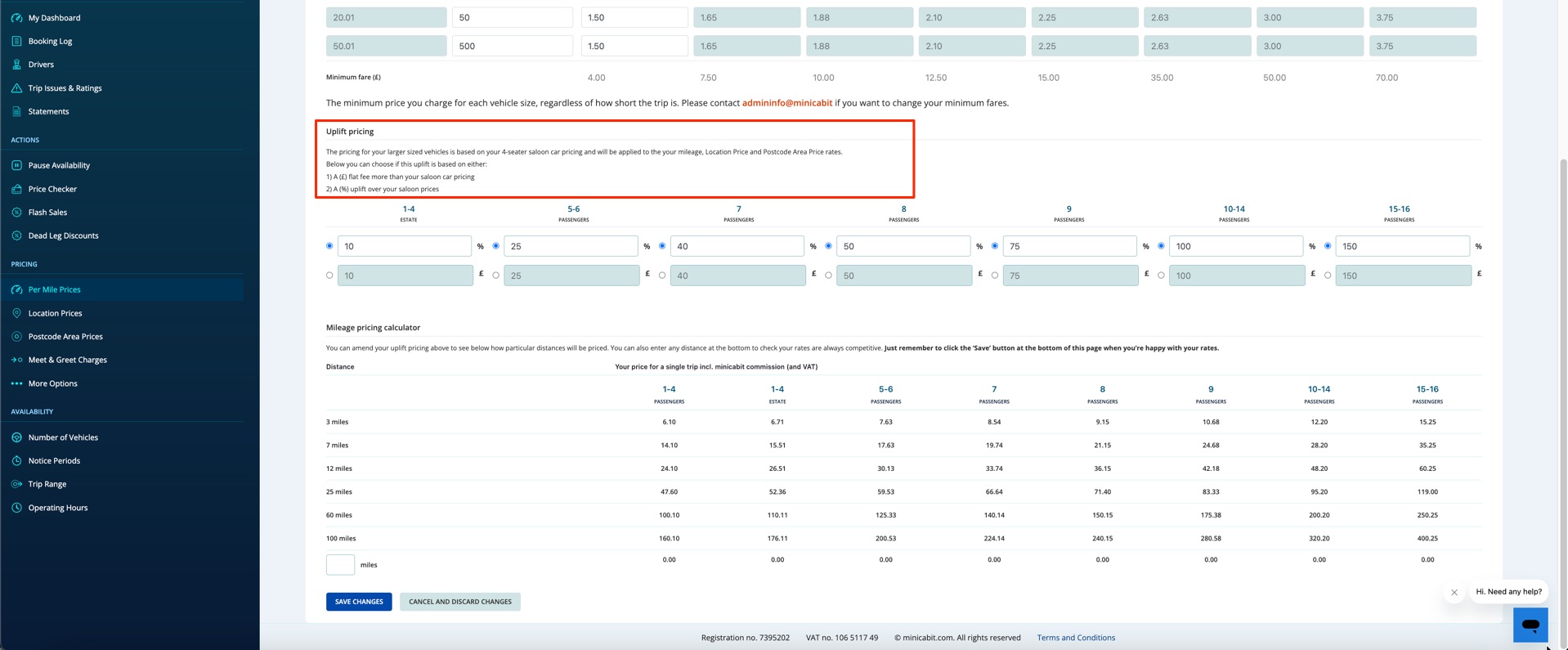This screenshot has width=1568, height=650.
Task: Dismiss the 'Need any help?' popup
Action: [x=1454, y=592]
